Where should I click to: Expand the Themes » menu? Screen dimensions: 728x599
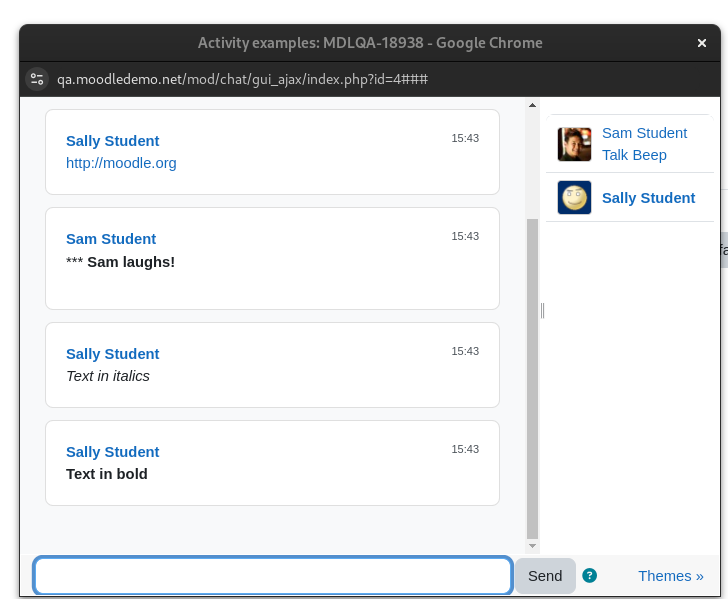(x=670, y=576)
